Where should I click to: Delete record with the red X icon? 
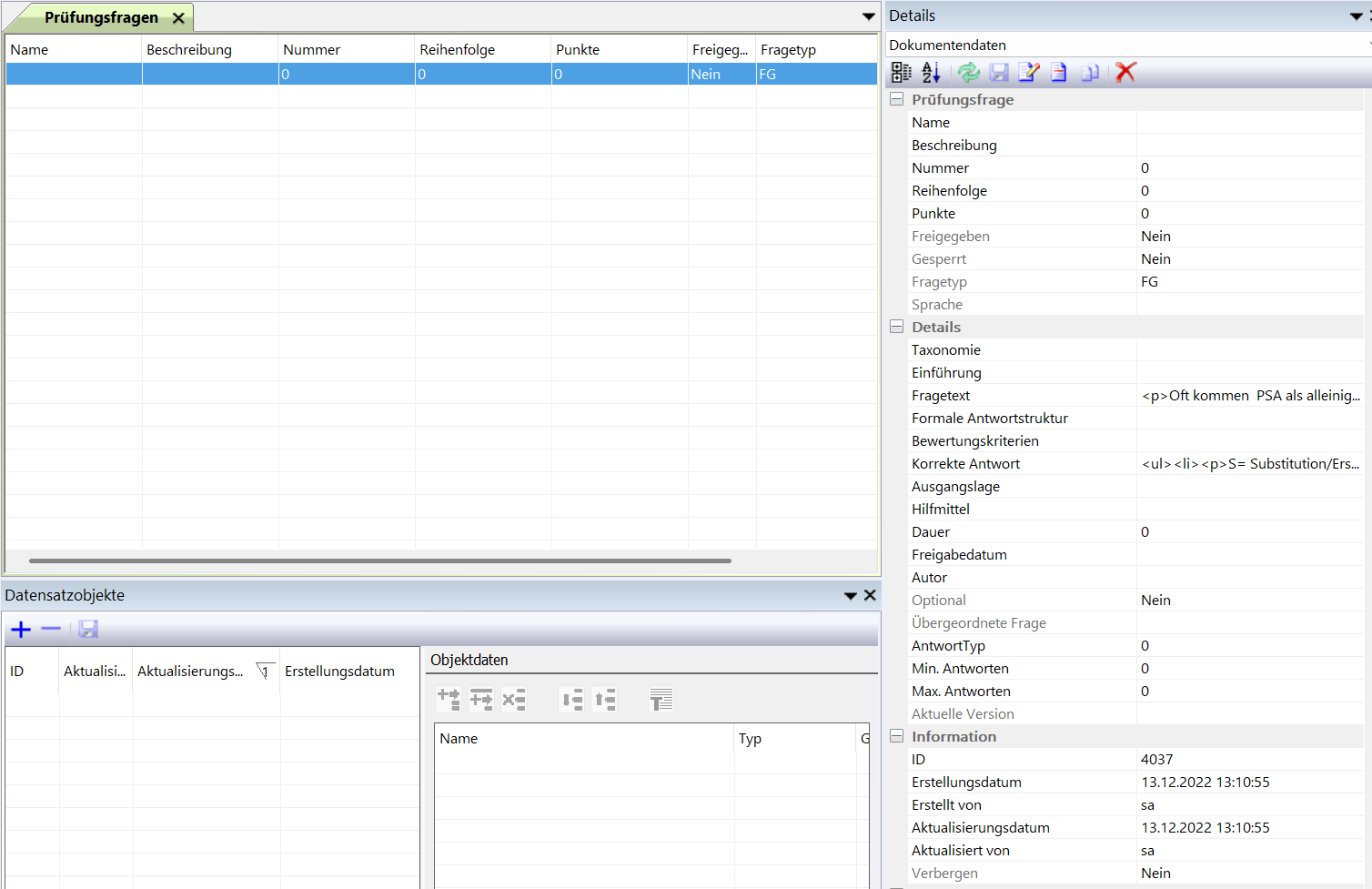click(1126, 73)
